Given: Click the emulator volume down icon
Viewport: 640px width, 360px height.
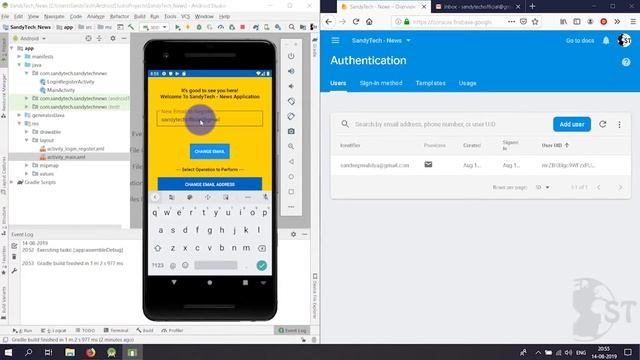Looking at the screenshot, I should pyautogui.click(x=291, y=86).
